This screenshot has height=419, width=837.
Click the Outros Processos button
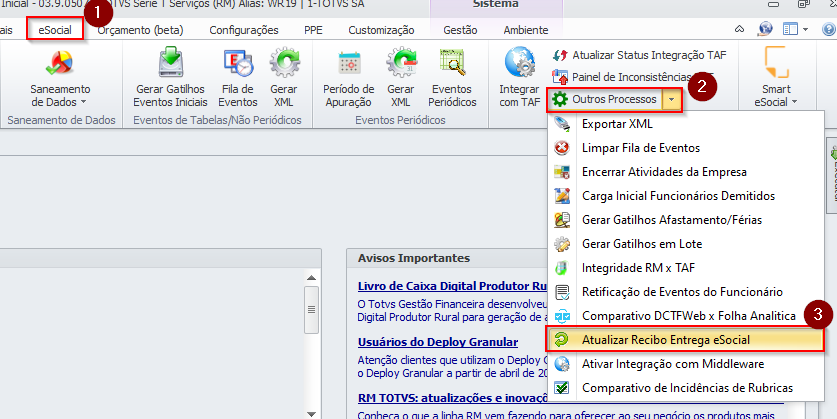click(x=605, y=99)
